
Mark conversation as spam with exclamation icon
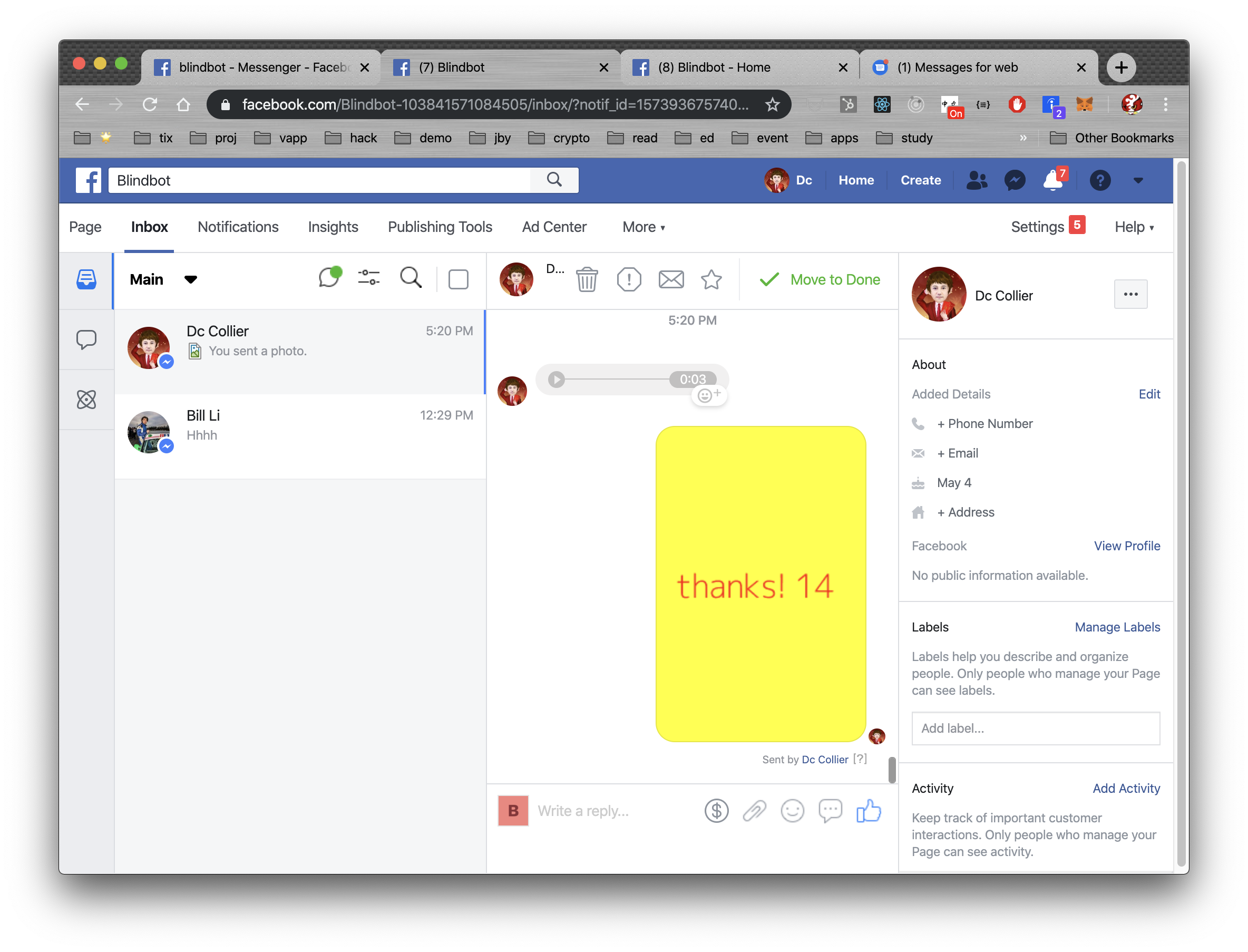point(629,279)
